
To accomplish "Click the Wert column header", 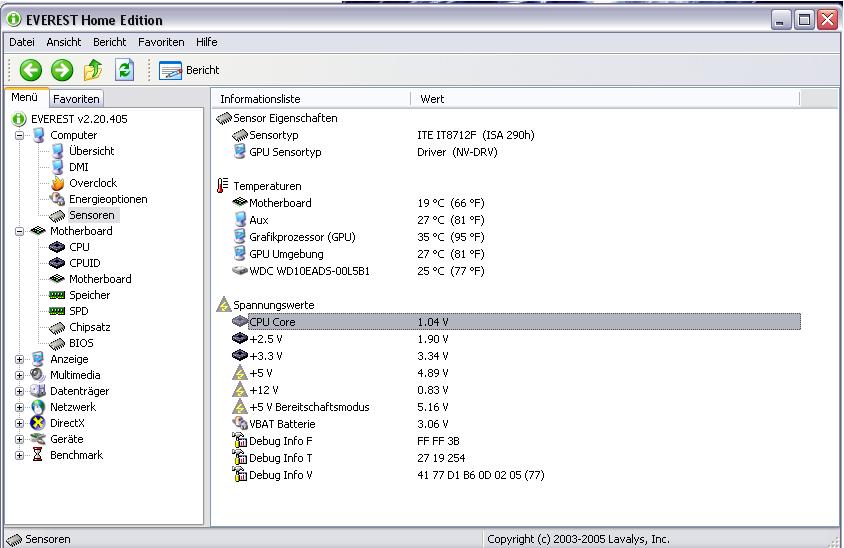I will point(606,99).
